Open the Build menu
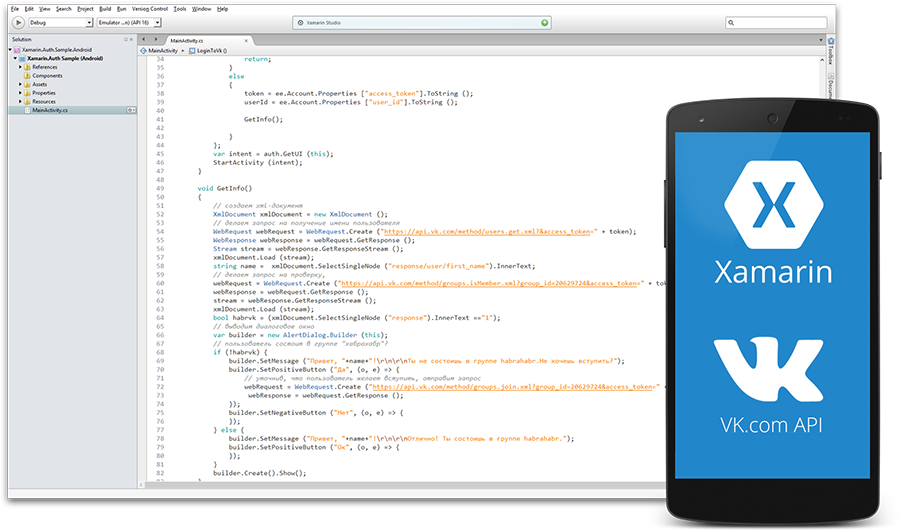Viewport: 900px width, 531px height. pos(105,9)
